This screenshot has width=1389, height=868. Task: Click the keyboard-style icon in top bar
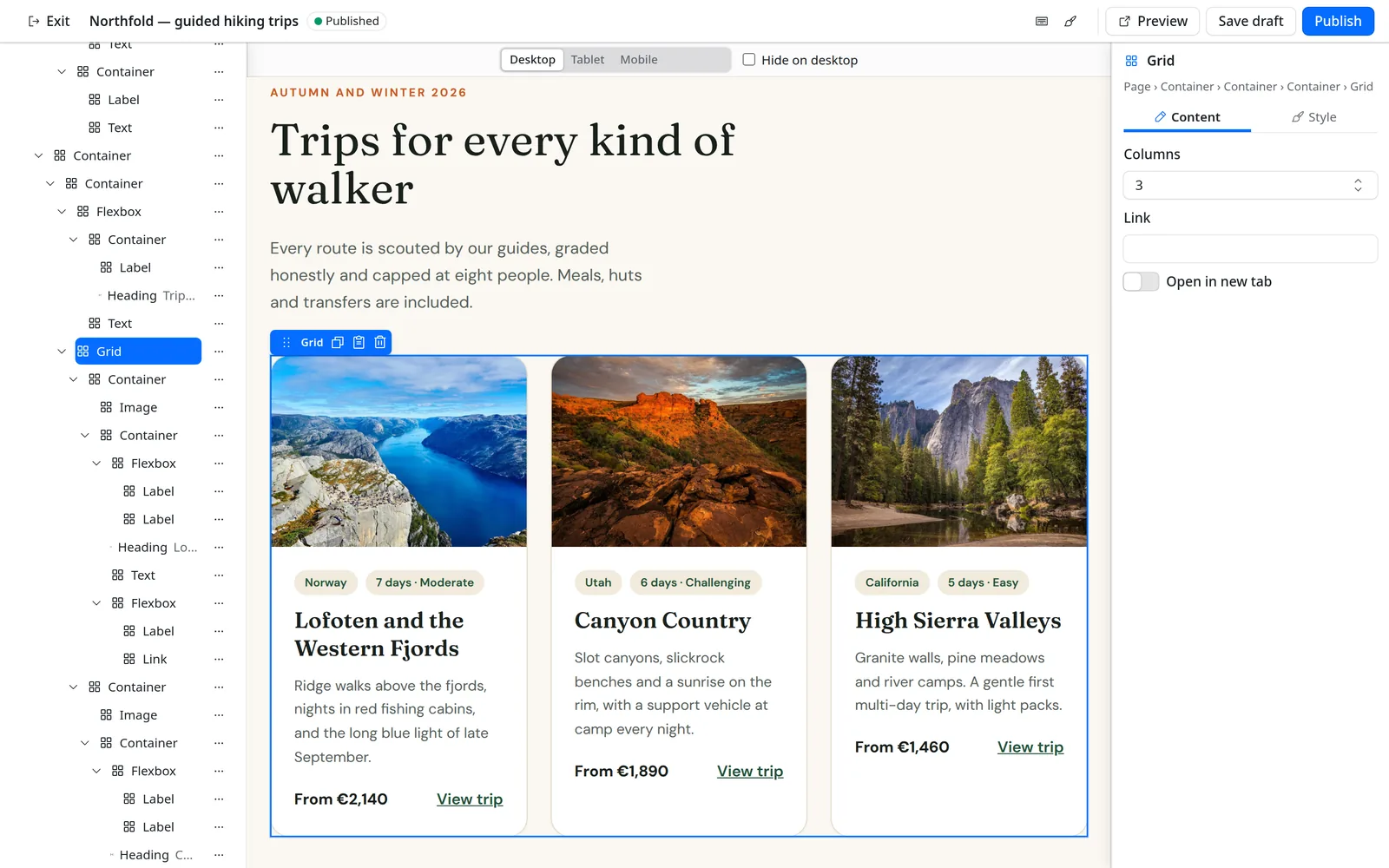pyautogui.click(x=1042, y=22)
